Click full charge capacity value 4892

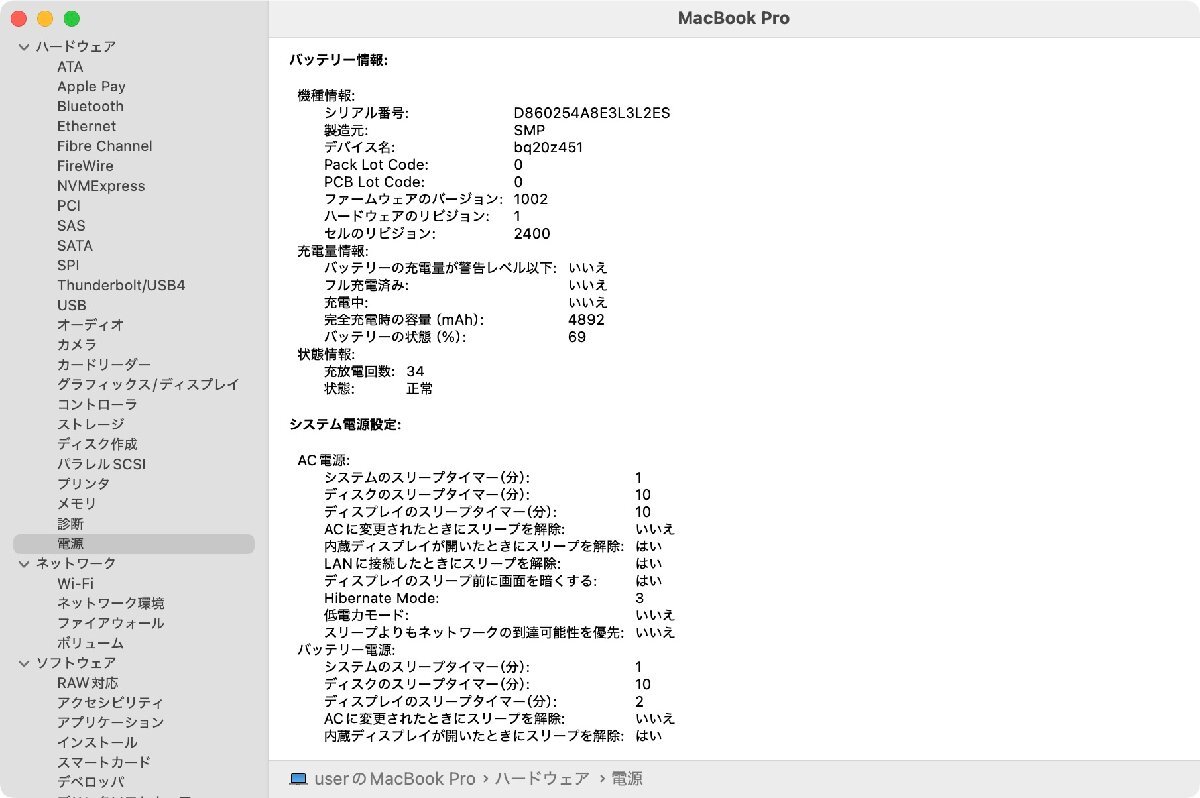pyautogui.click(x=586, y=320)
